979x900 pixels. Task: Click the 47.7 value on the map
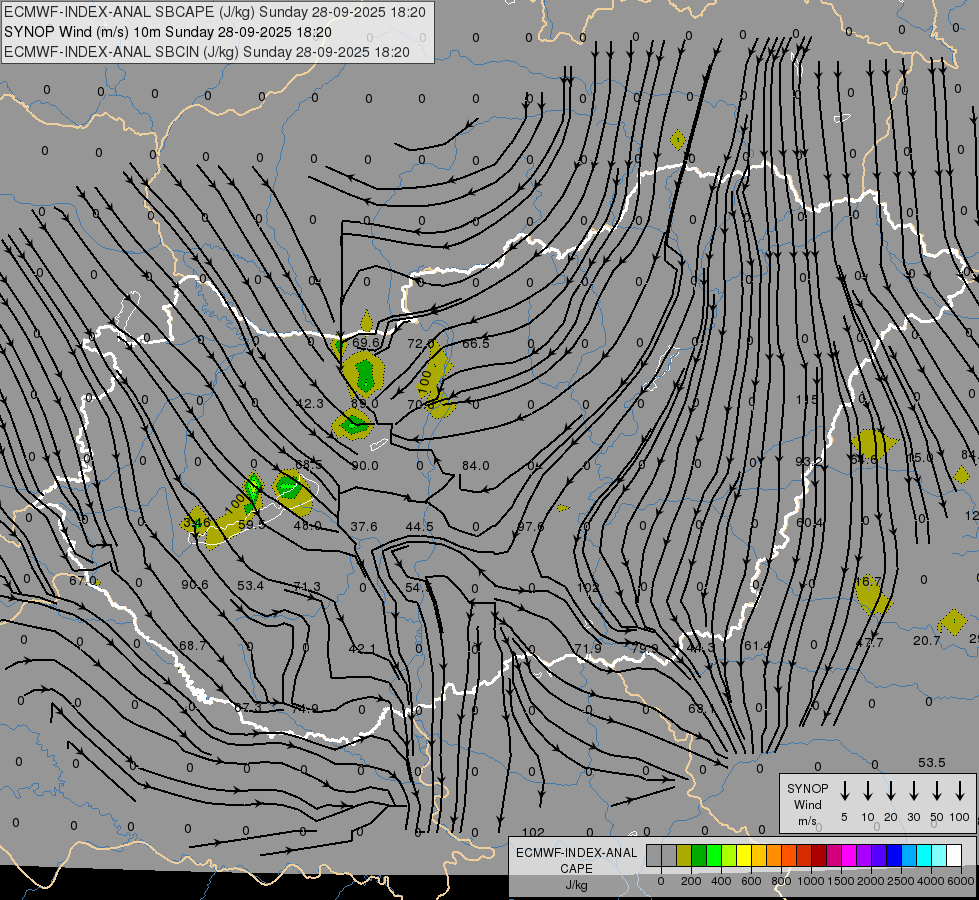870,642
